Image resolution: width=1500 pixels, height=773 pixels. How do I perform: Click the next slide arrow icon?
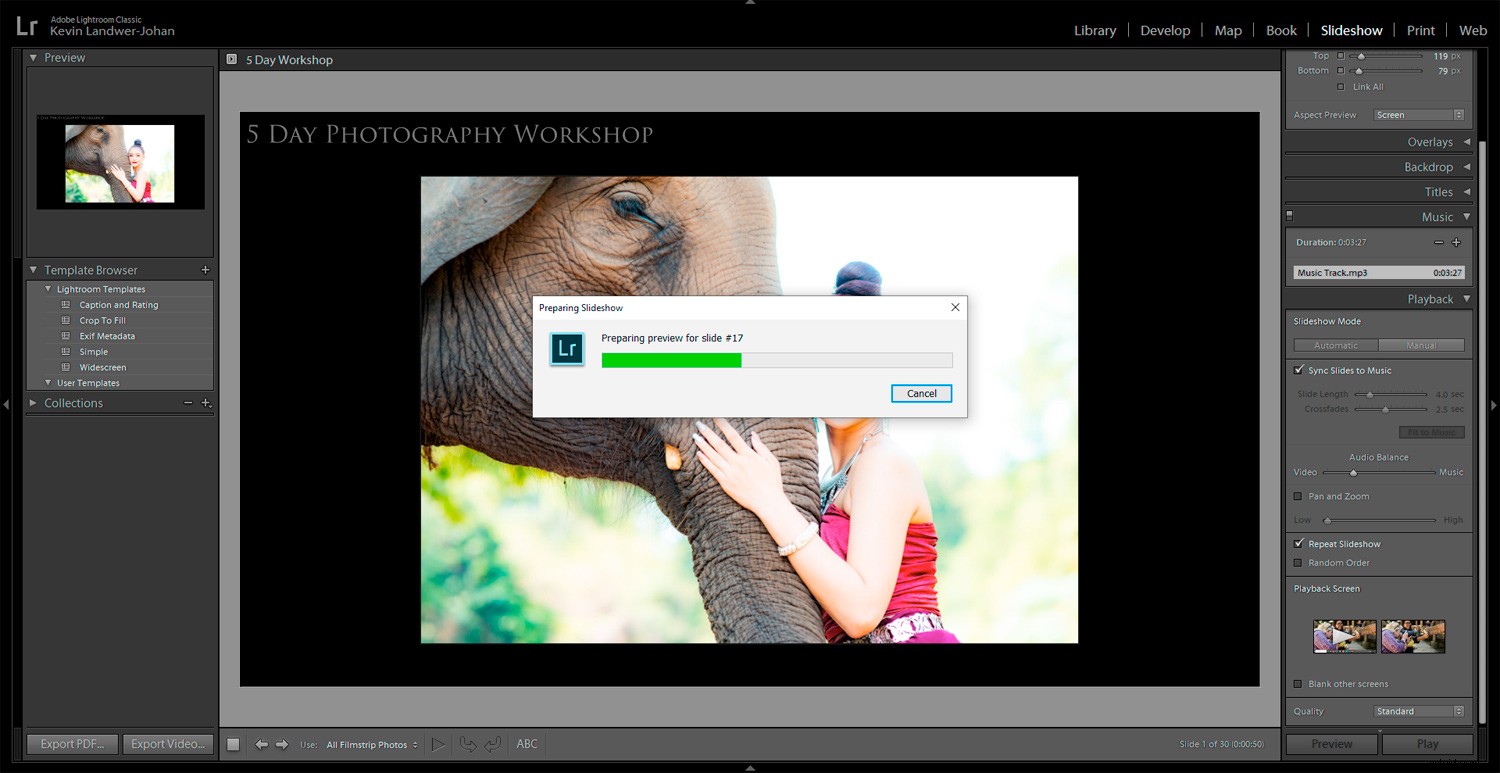tap(283, 743)
